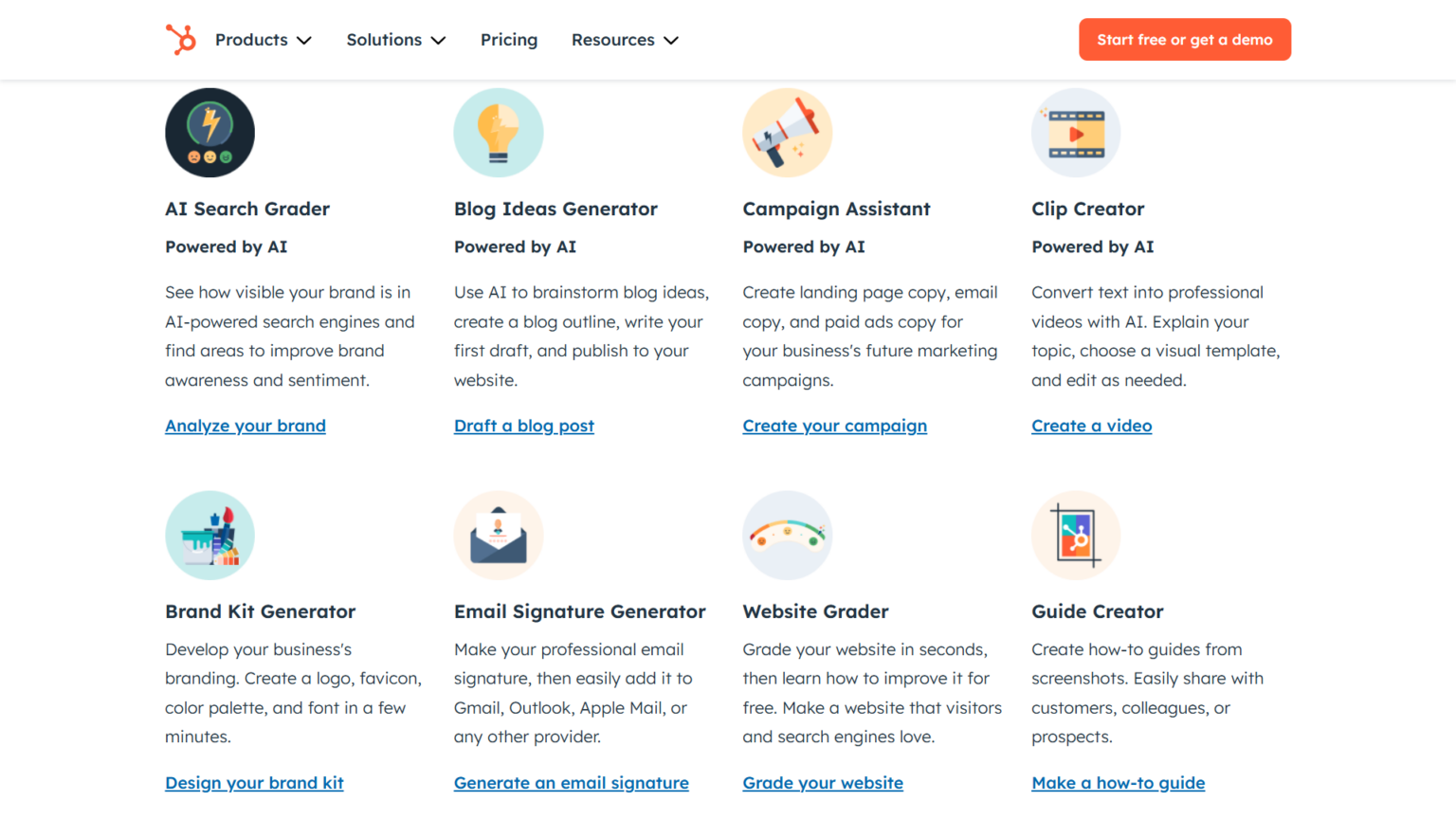Expand the Products dropdown menu
The width and height of the screenshot is (1456, 819).
[x=264, y=40]
